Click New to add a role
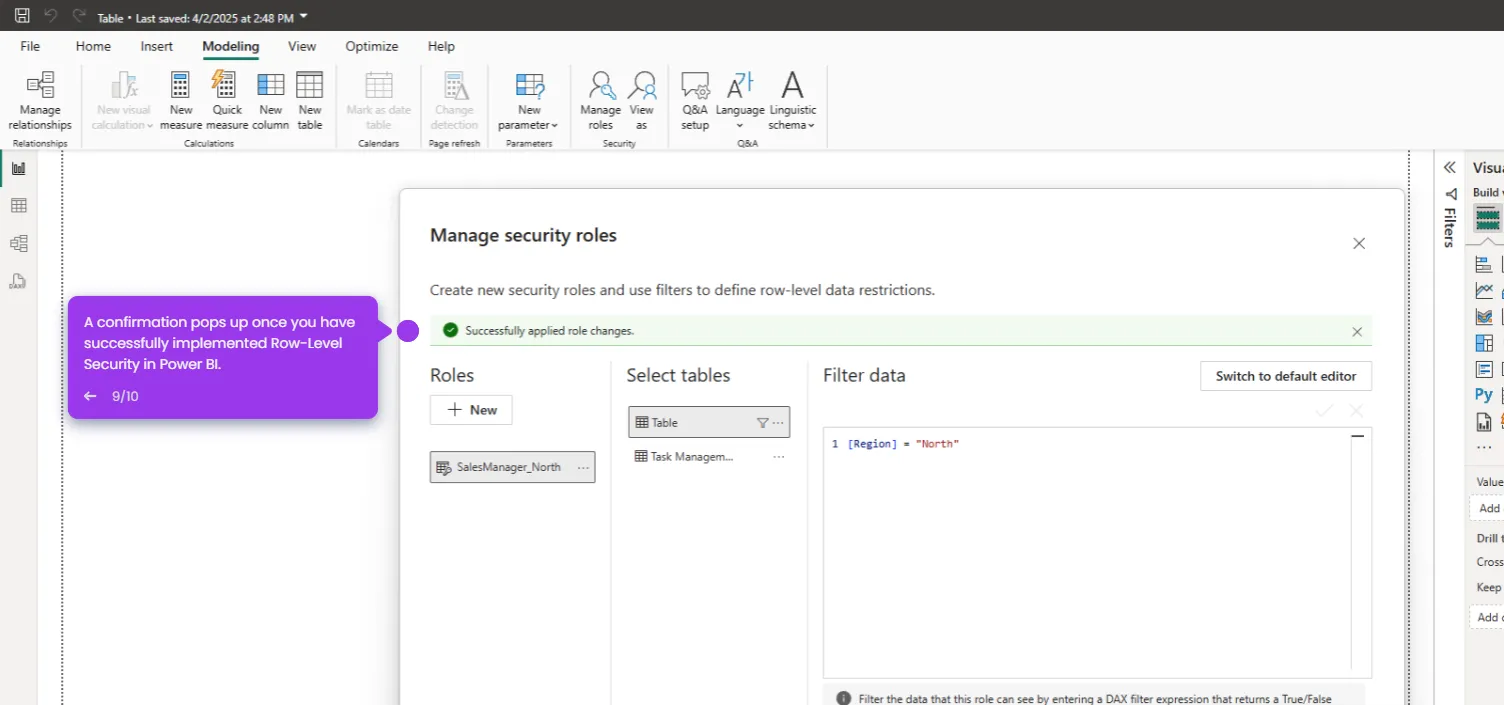Screen dimensions: 1504x705 click(471, 410)
